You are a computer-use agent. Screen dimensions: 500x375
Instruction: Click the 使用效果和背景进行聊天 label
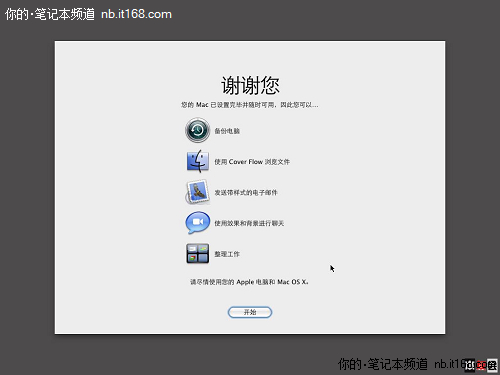pyautogui.click(x=249, y=223)
